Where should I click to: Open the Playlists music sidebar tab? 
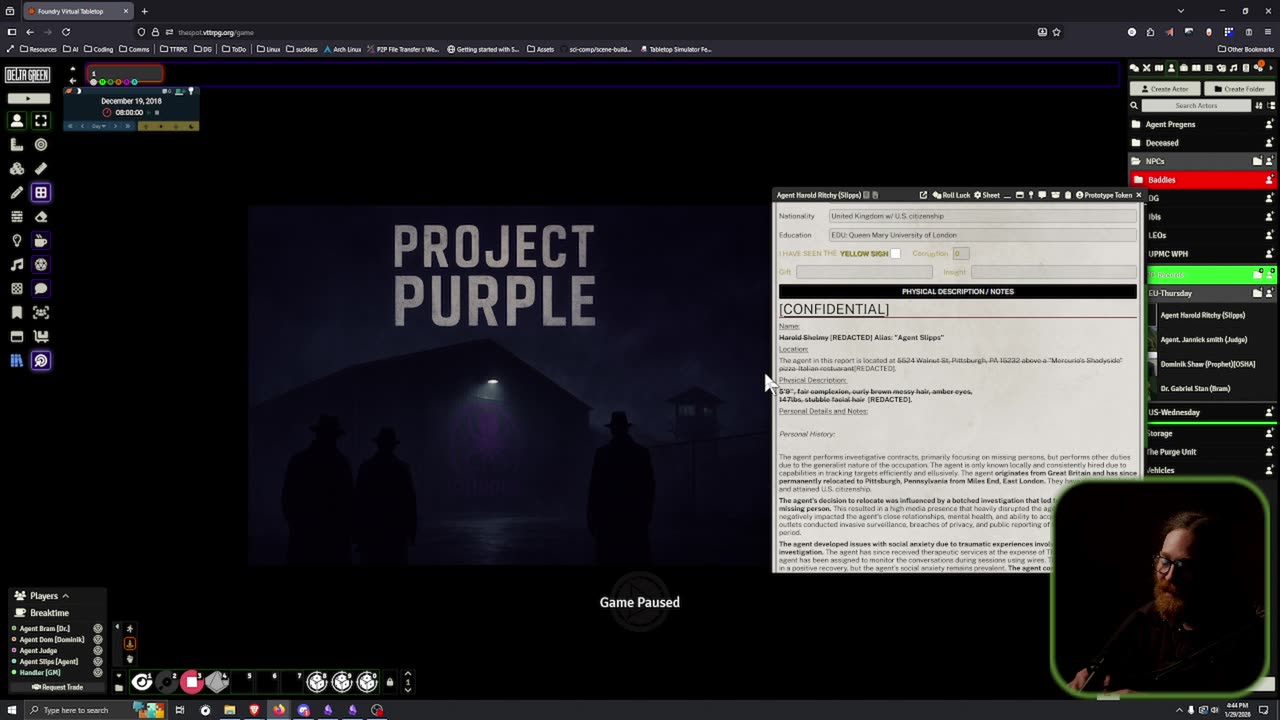pos(1233,68)
